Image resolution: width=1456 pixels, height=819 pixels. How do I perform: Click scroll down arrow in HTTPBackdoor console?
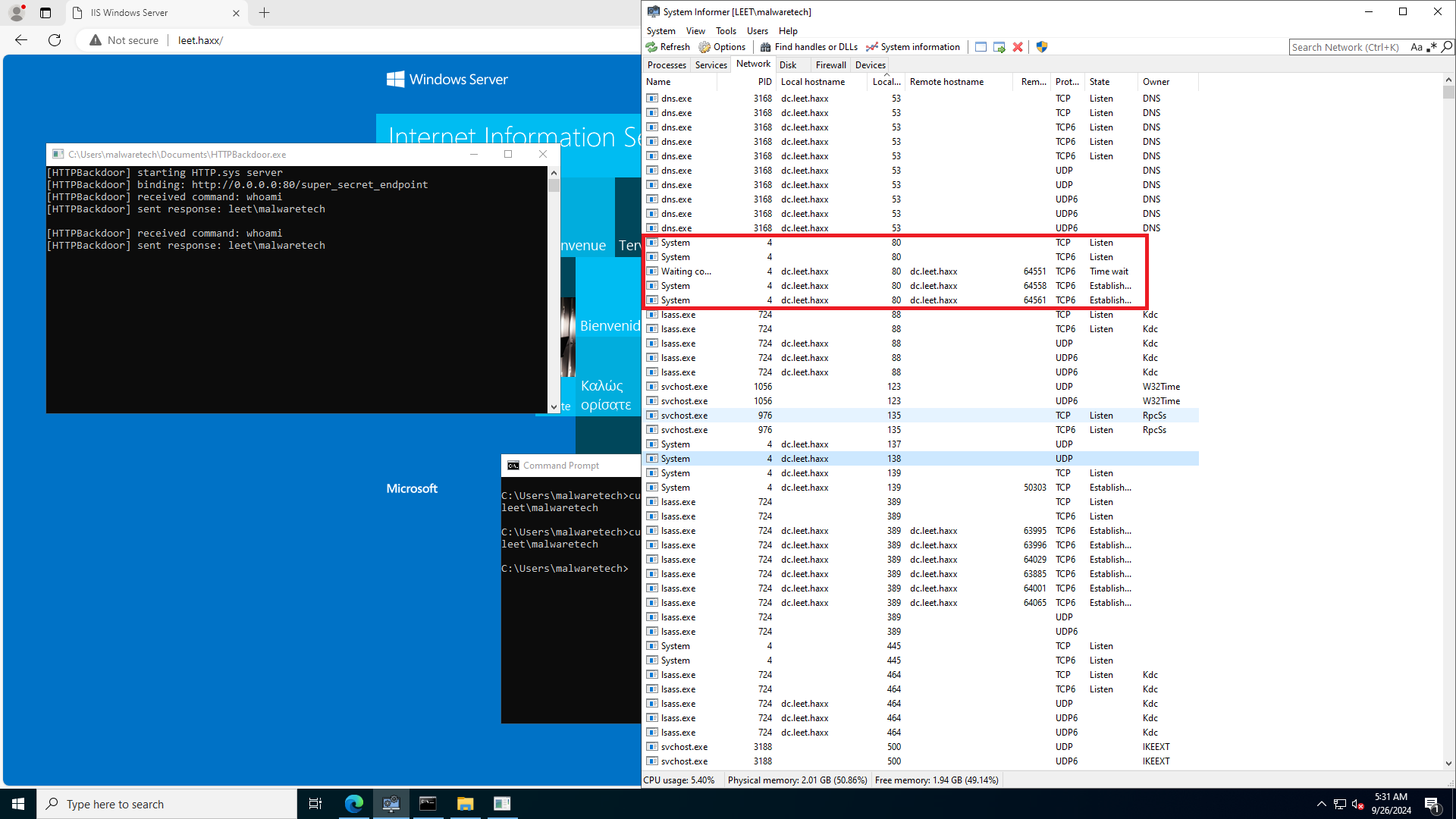pyautogui.click(x=554, y=407)
